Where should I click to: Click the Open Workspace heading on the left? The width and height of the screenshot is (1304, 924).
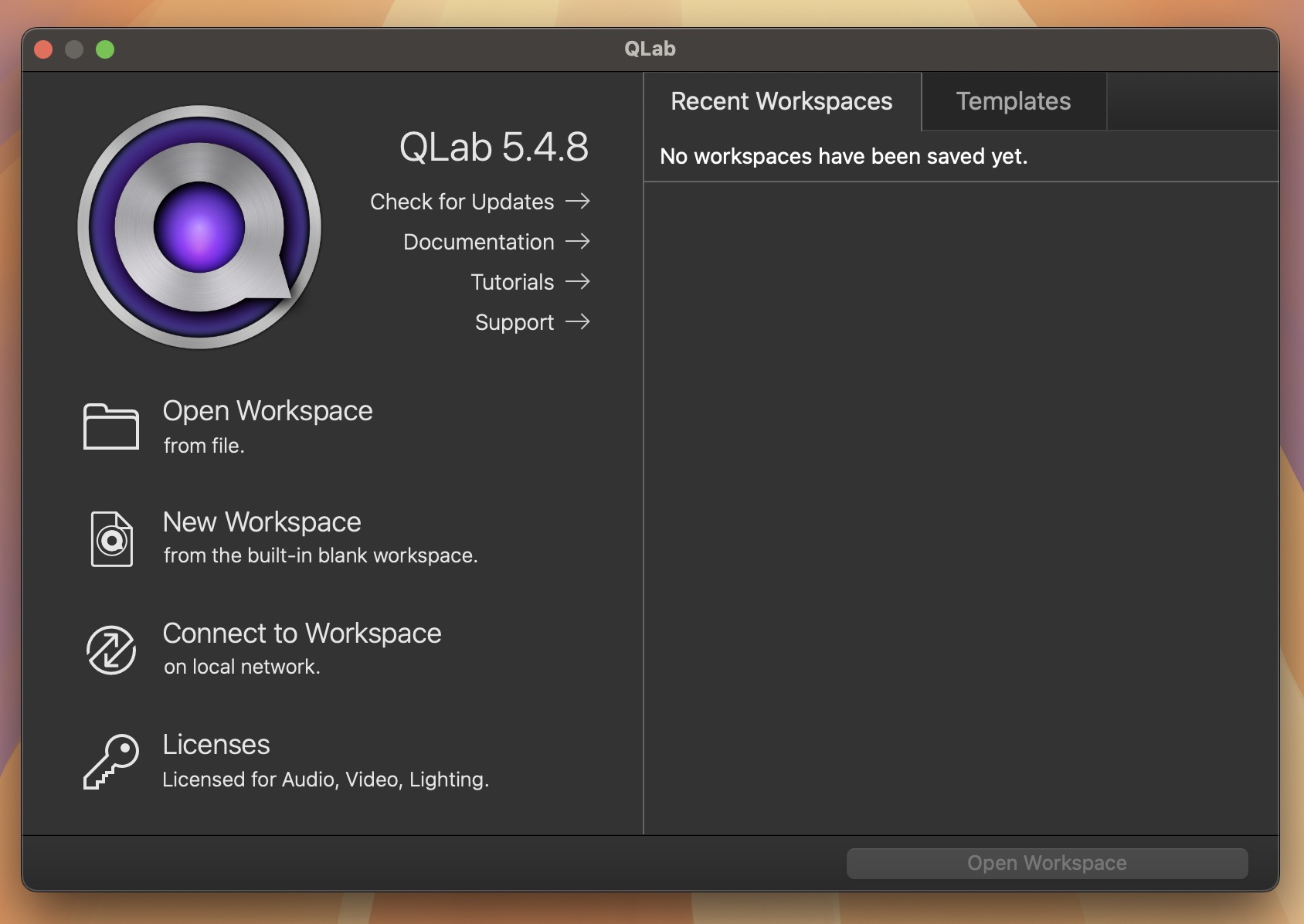click(267, 411)
